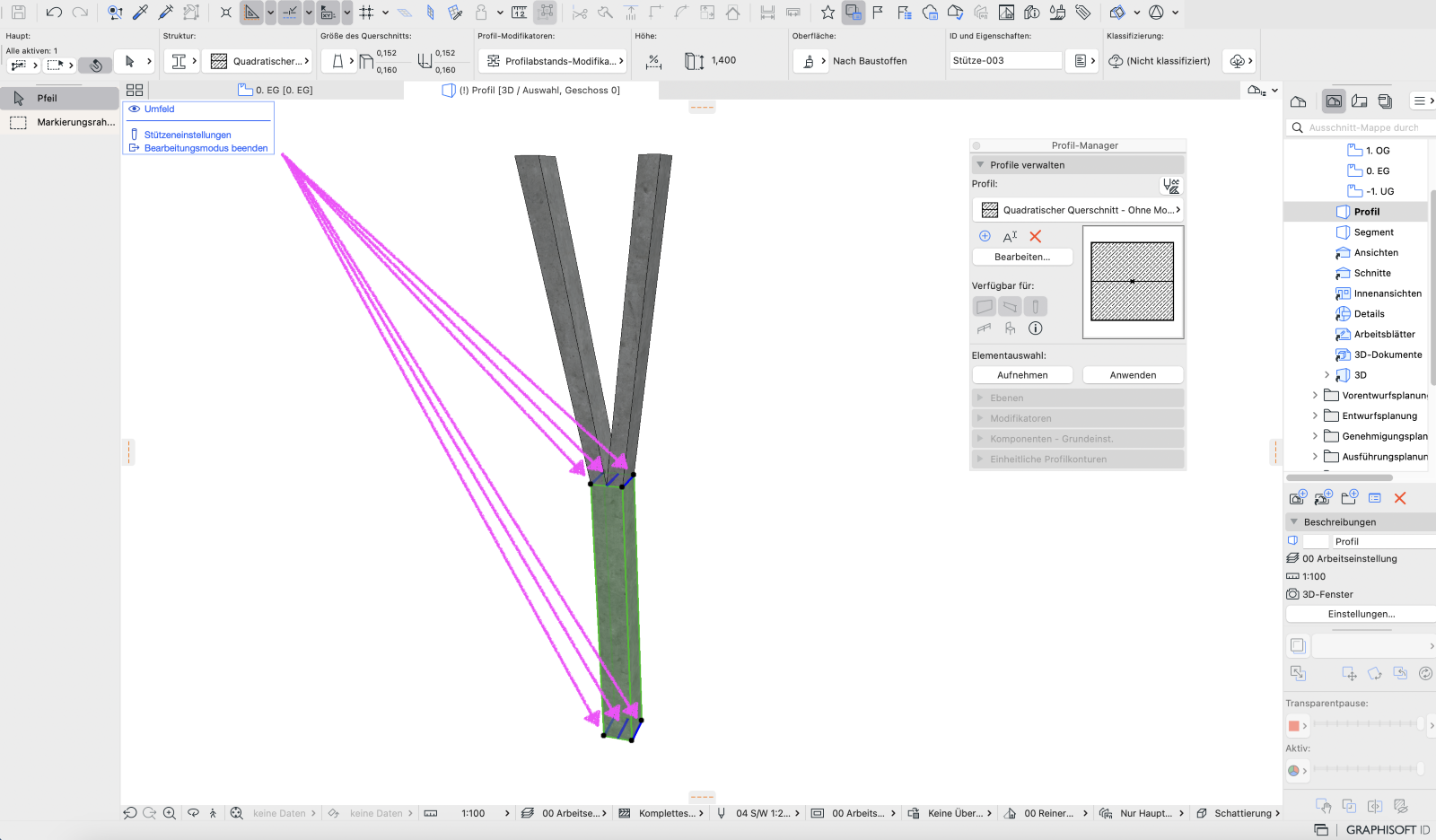Screen dimensions: 1436x840
Task: Delete view with red X in navigator
Action: 1400,498
